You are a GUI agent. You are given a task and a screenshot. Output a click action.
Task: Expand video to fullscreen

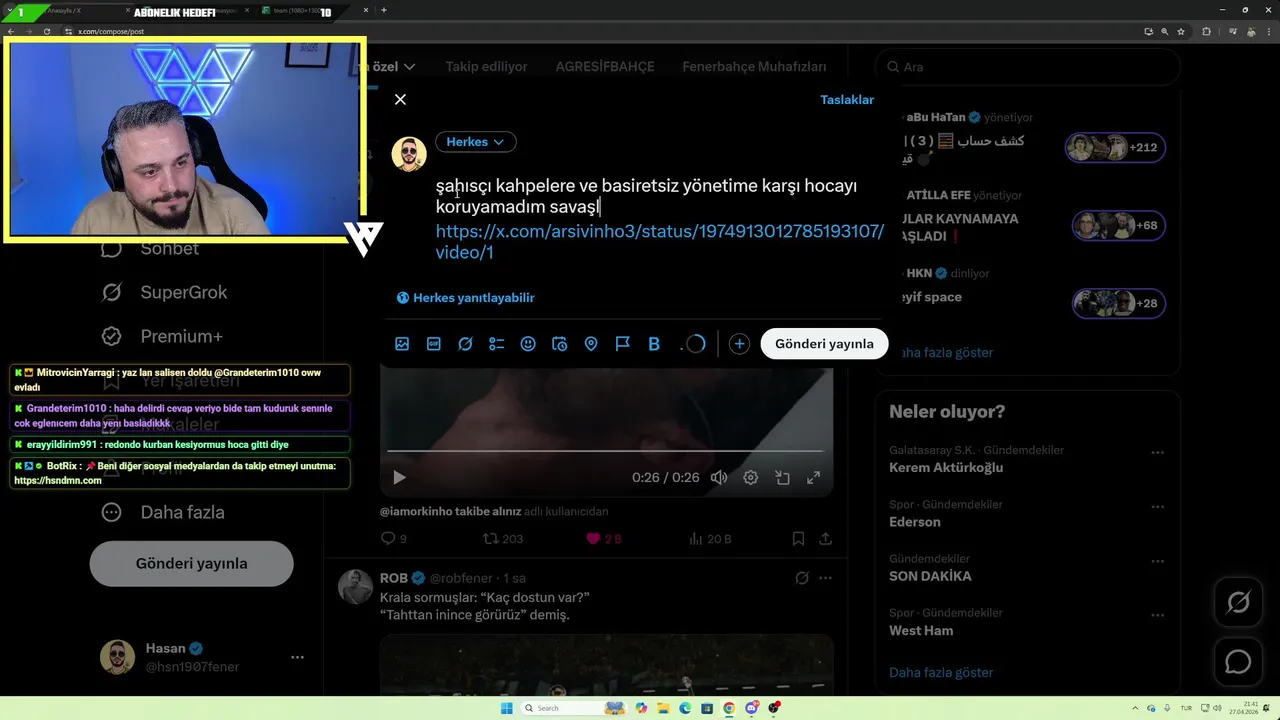pyautogui.click(x=814, y=478)
